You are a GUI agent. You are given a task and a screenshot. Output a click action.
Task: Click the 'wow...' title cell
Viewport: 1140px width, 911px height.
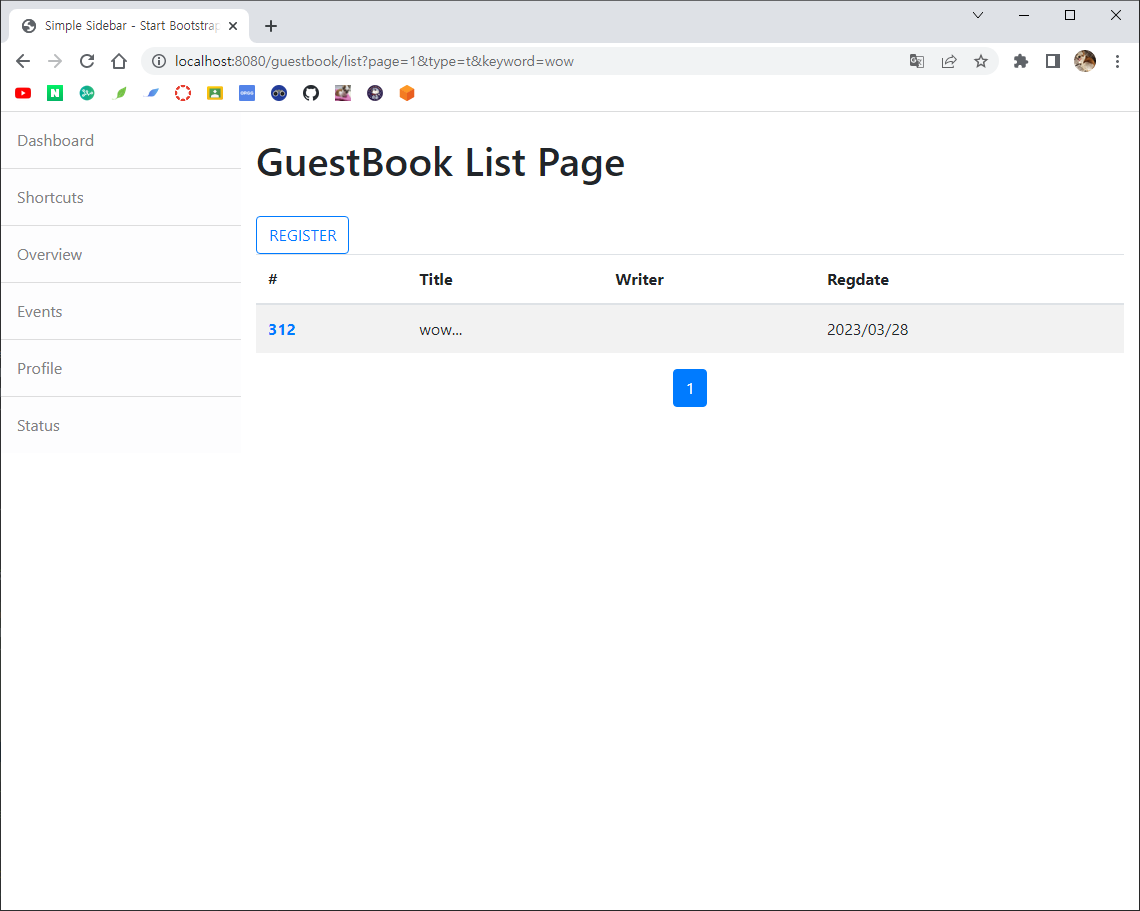(441, 330)
